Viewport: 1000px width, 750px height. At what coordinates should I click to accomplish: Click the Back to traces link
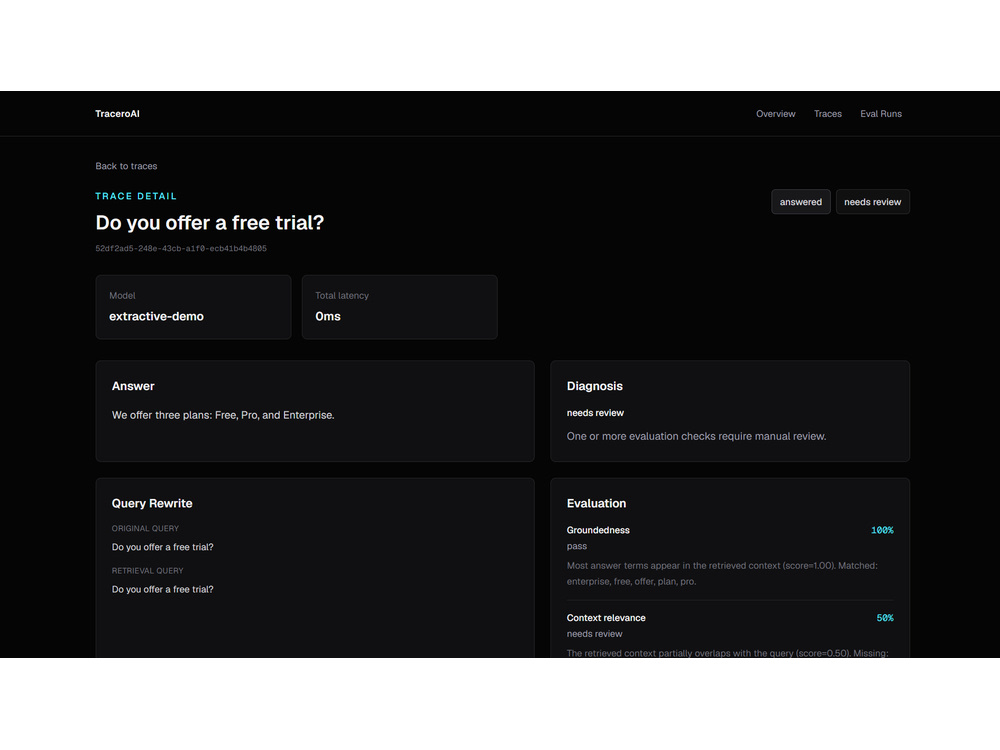tap(126, 166)
